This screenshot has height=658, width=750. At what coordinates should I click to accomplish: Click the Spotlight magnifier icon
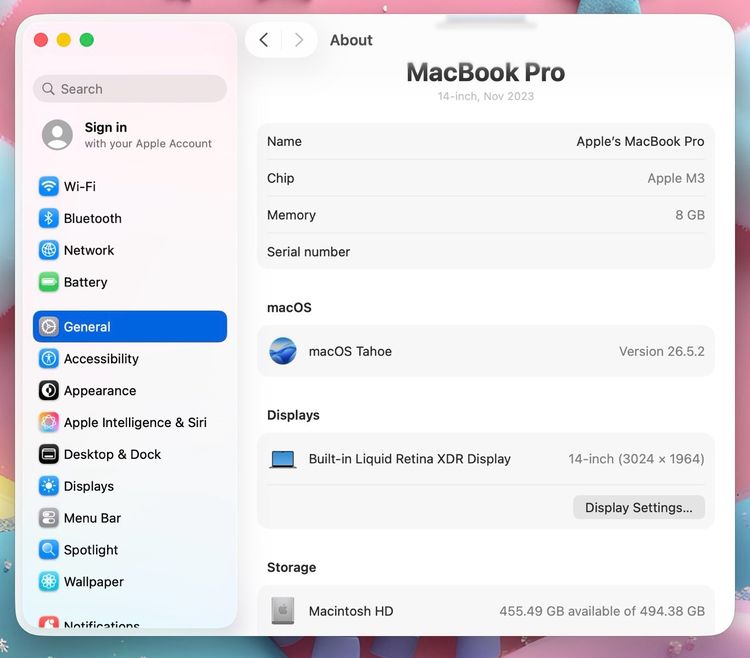click(x=48, y=550)
